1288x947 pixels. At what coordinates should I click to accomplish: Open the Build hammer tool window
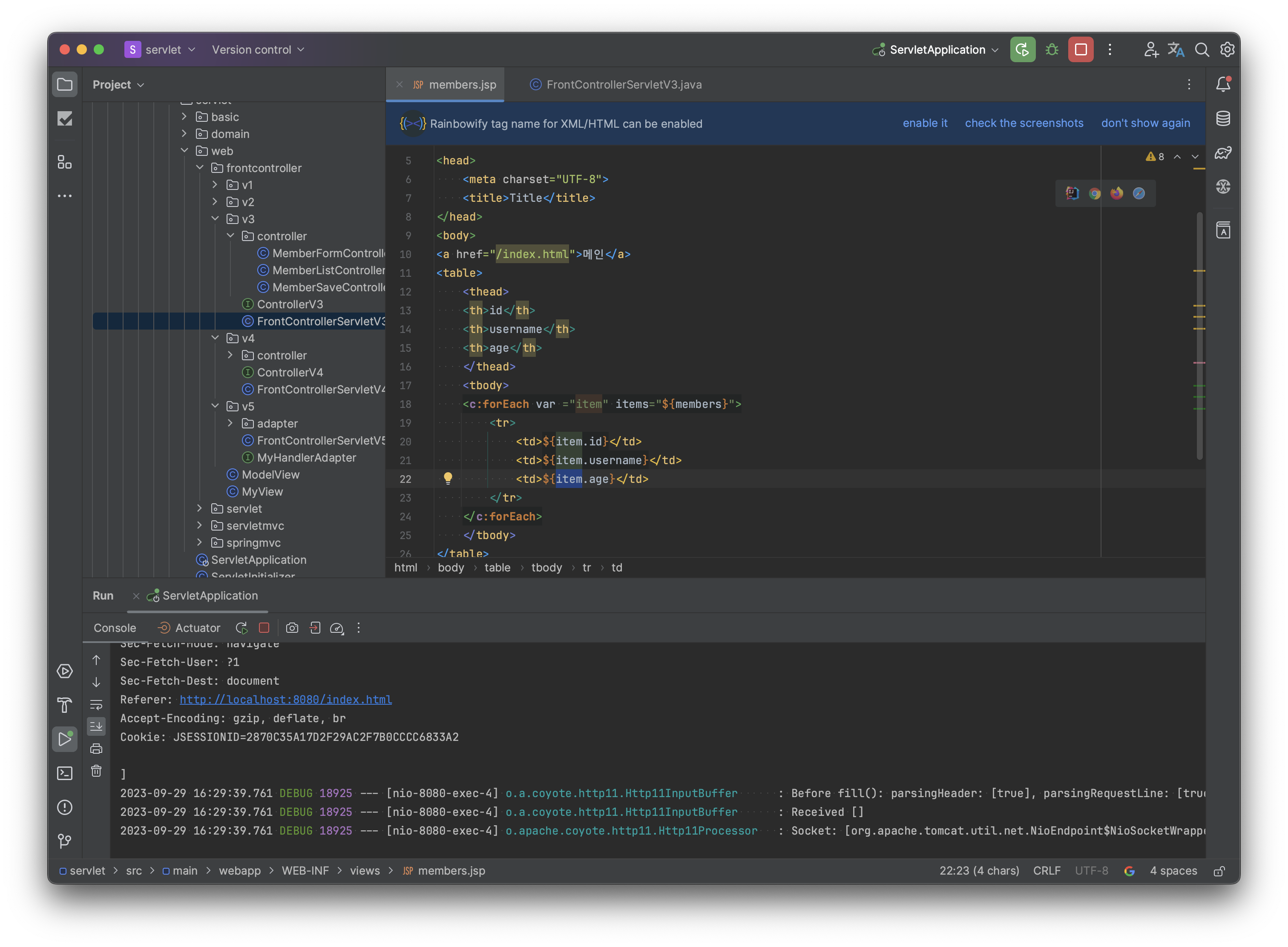click(65, 705)
